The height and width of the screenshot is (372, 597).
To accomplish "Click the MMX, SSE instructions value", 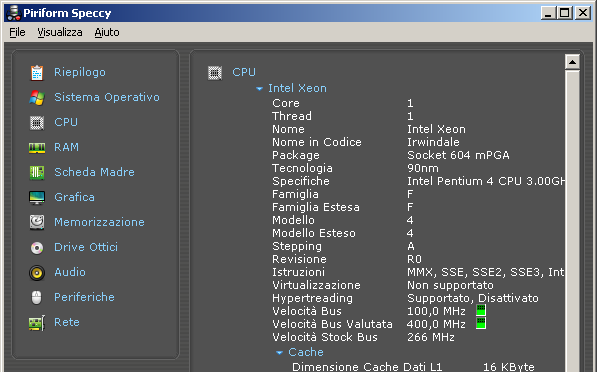I will [485, 272].
